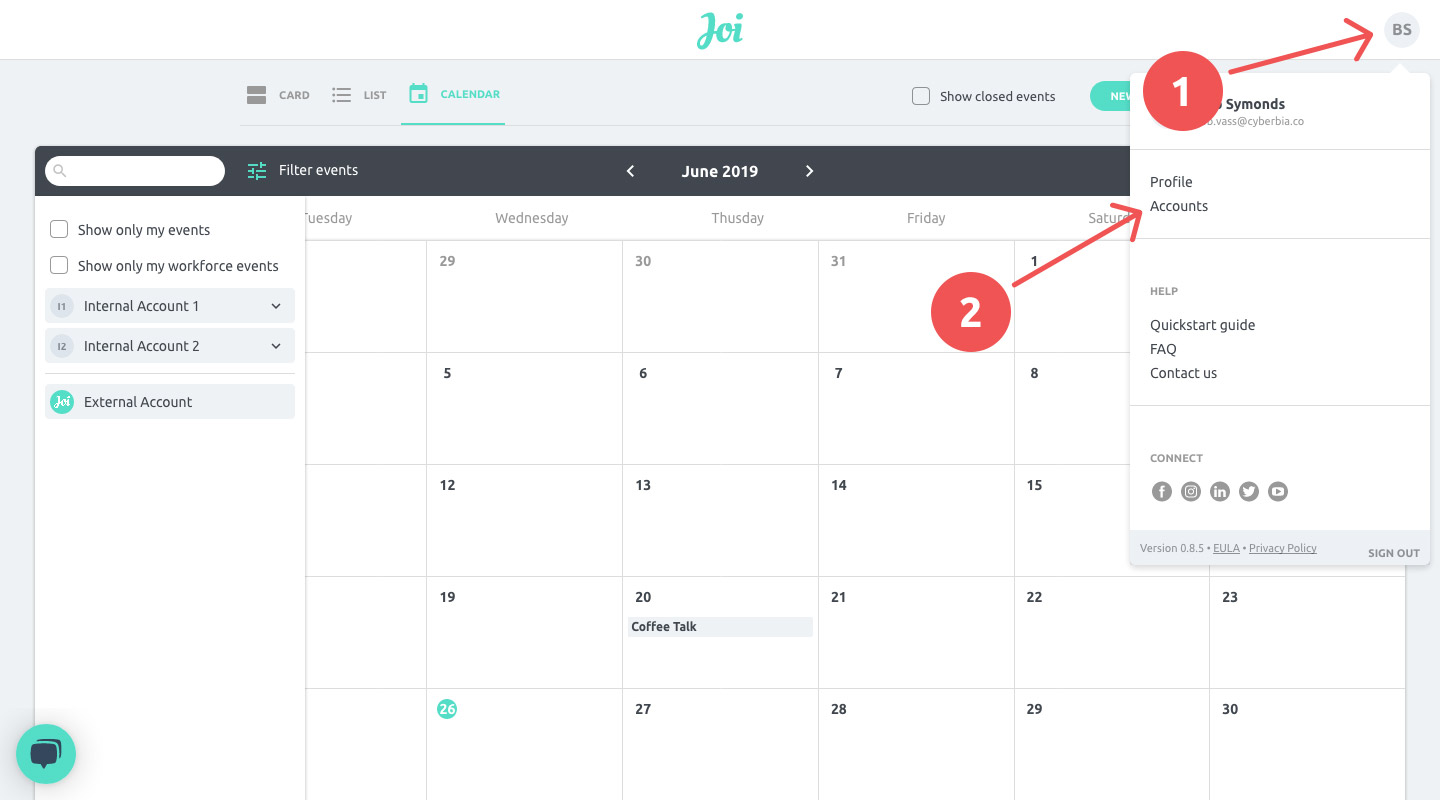Click the event search field
Image resolution: width=1440 pixels, height=800 pixels.
(x=135, y=170)
